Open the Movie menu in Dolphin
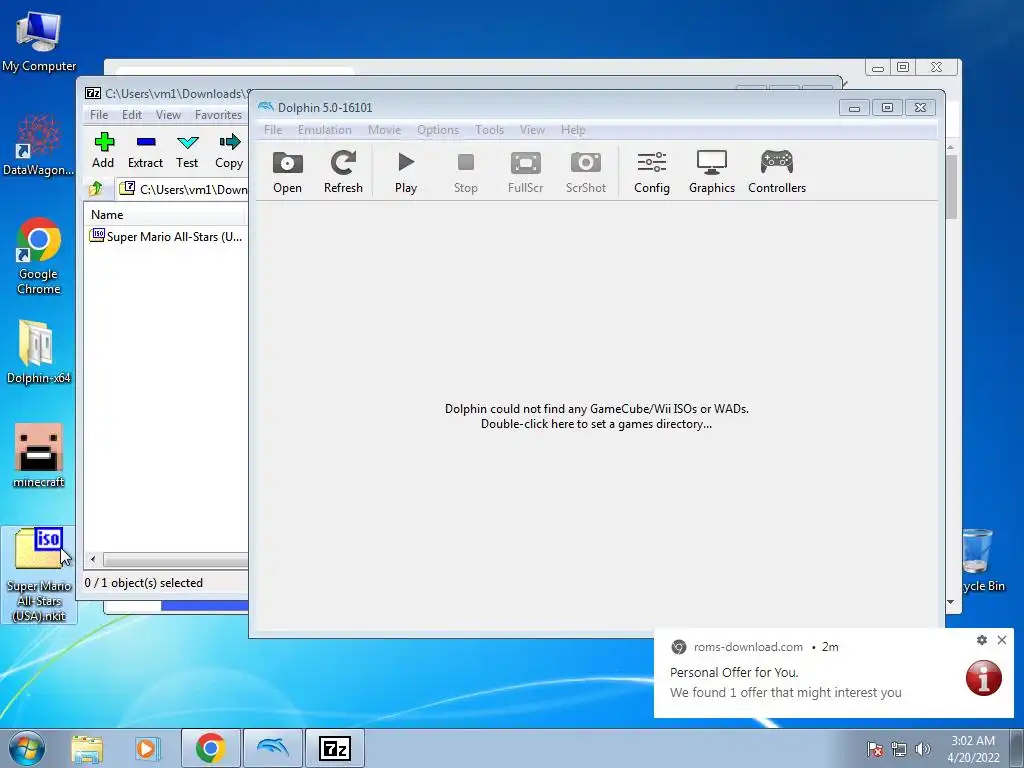1024x768 pixels. [385, 130]
